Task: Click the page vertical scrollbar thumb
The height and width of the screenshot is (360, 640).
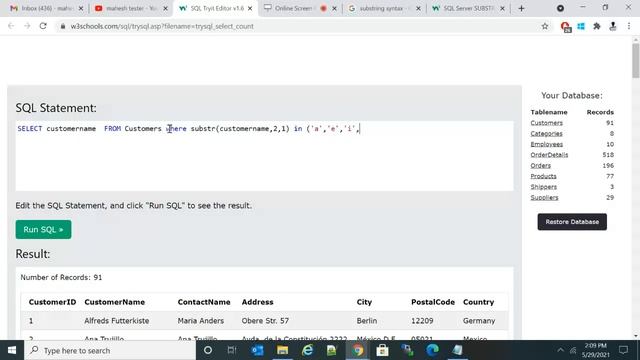Action: coord(636,60)
